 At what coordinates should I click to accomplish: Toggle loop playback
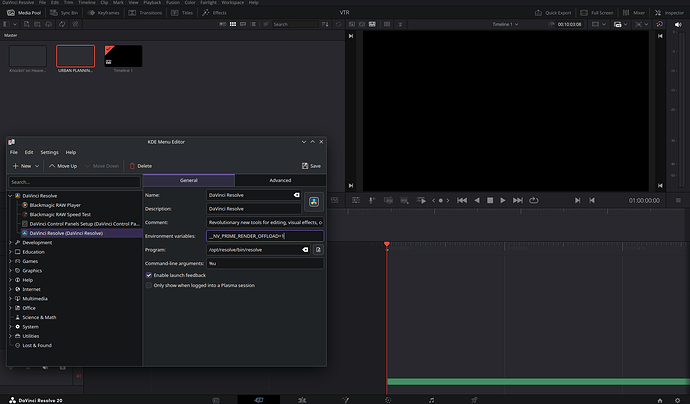point(534,200)
